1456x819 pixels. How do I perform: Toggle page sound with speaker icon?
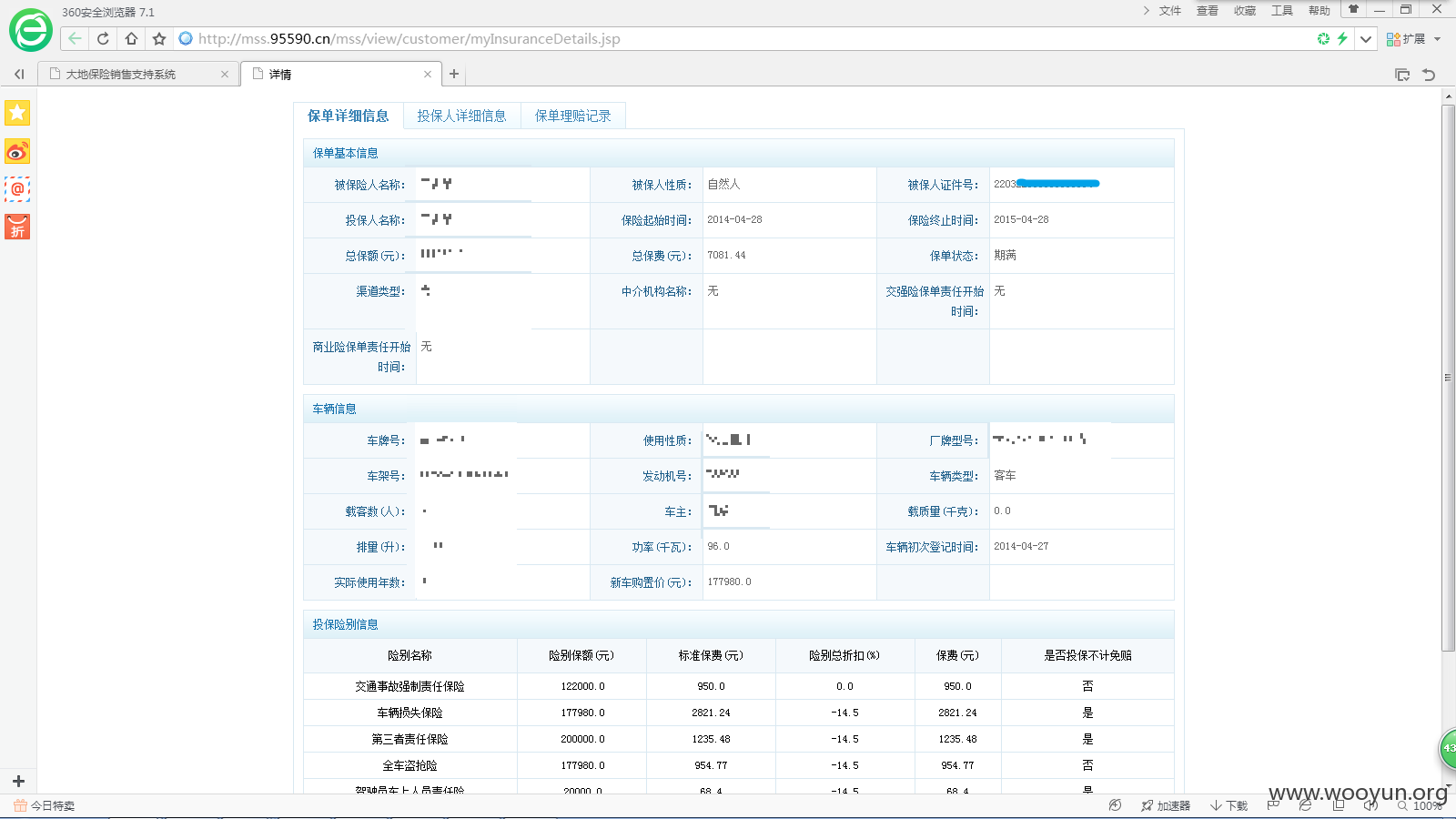click(x=1370, y=805)
